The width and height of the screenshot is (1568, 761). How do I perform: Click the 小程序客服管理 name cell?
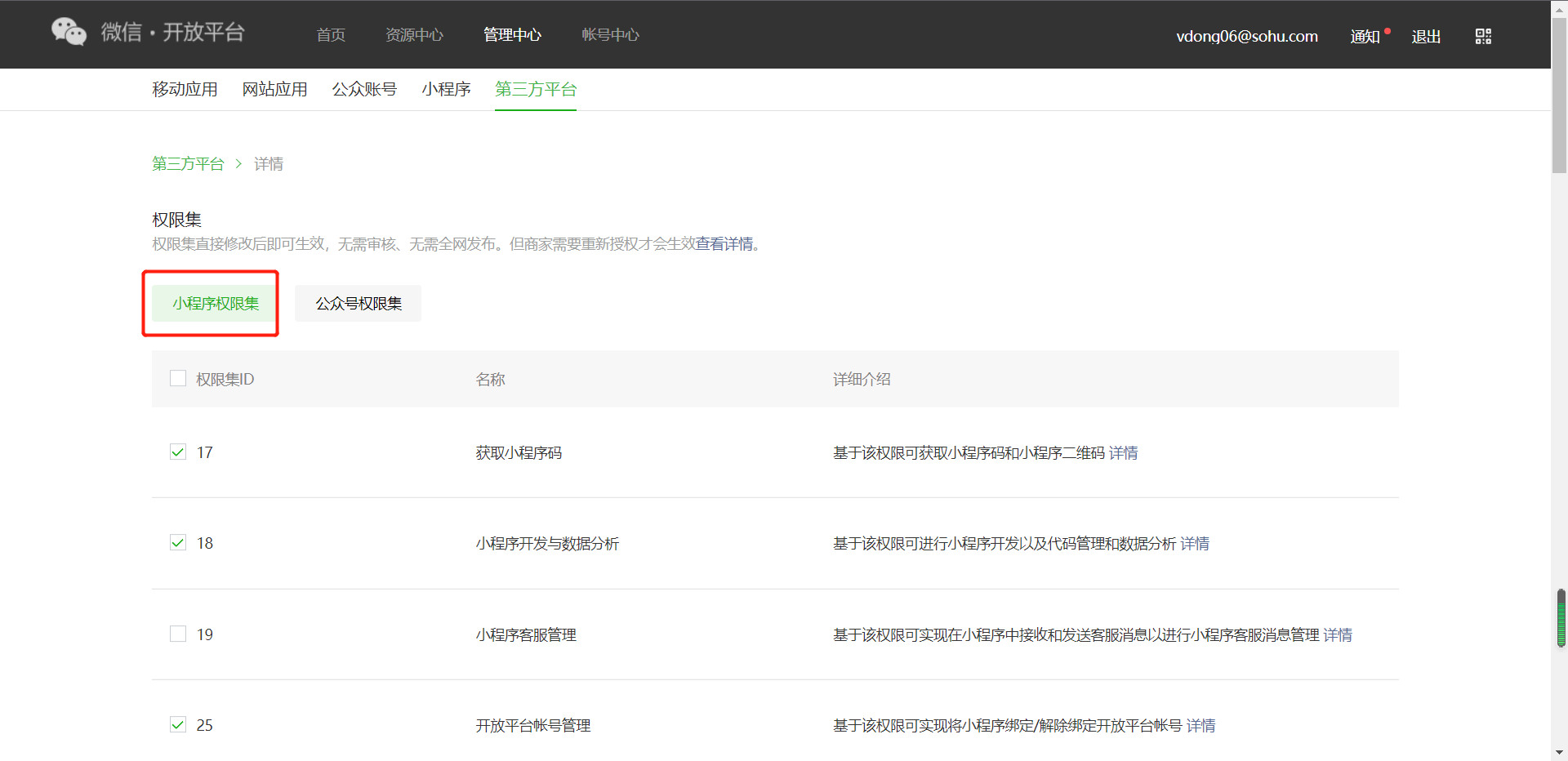(526, 634)
